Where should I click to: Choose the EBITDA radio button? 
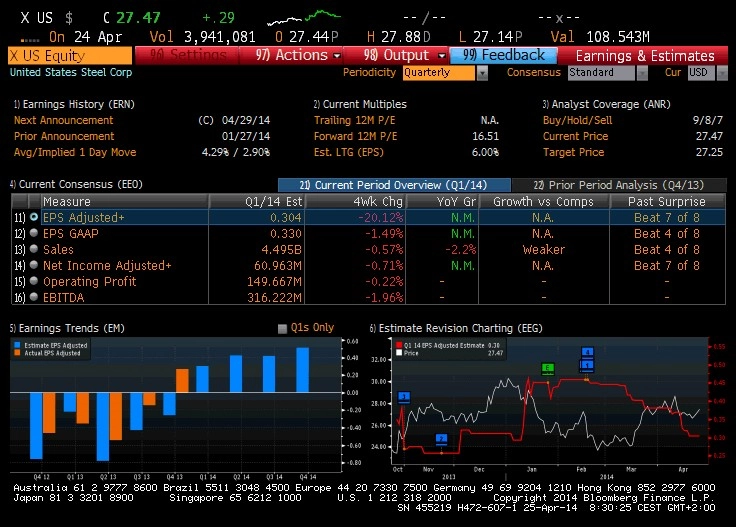click(x=34, y=297)
